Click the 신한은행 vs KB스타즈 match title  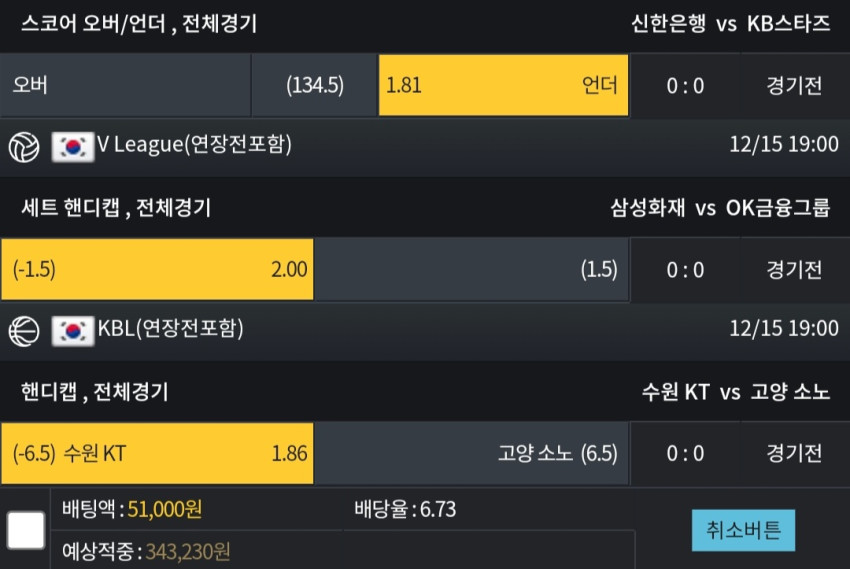coord(730,24)
